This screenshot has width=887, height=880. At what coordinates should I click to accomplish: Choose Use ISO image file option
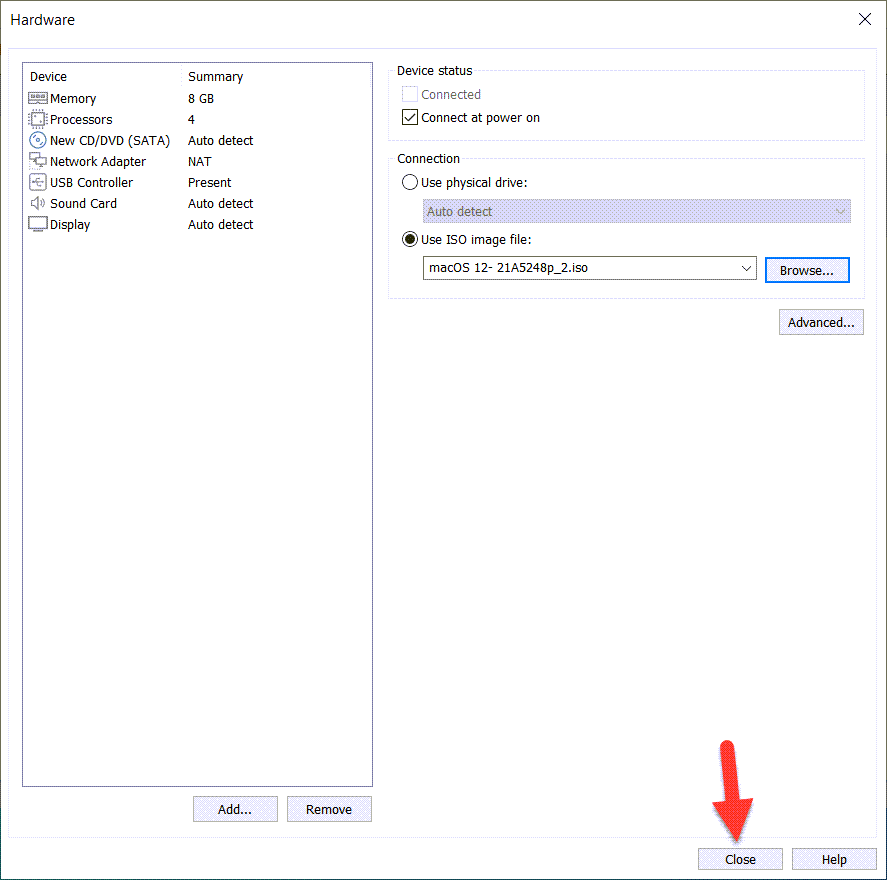pos(410,240)
